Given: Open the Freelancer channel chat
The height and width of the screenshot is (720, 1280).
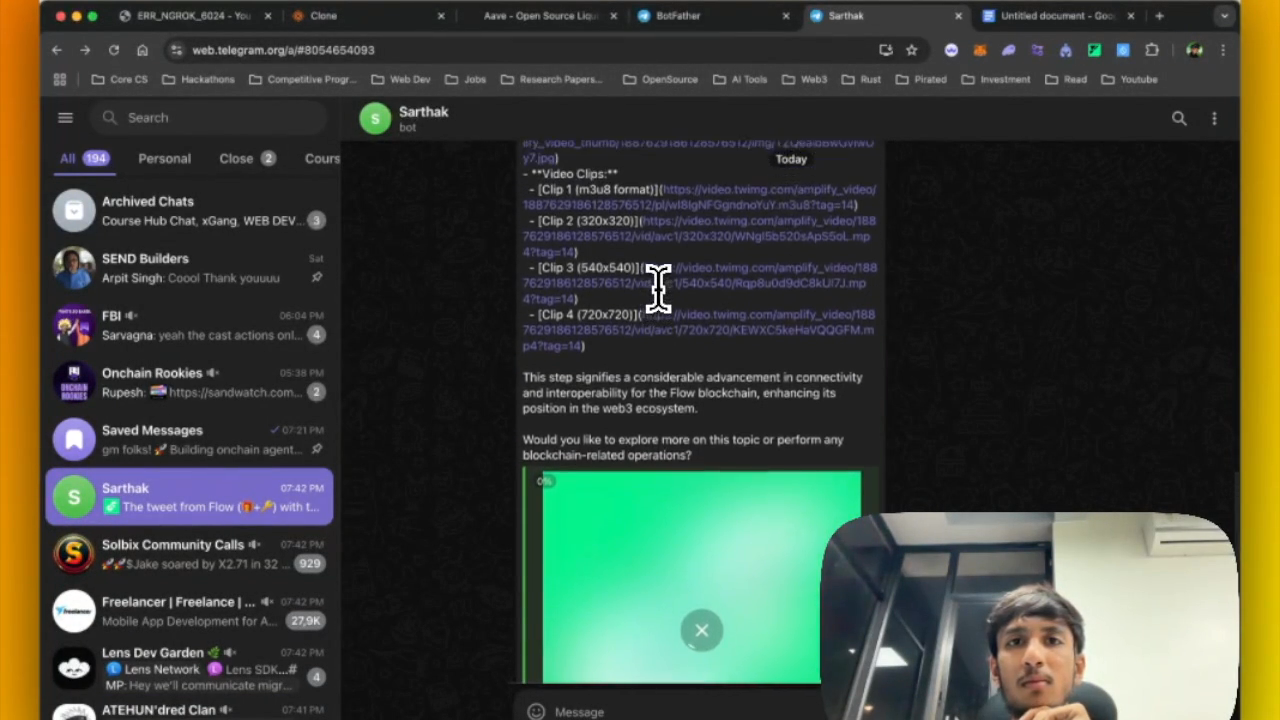Looking at the screenshot, I should click(189, 610).
